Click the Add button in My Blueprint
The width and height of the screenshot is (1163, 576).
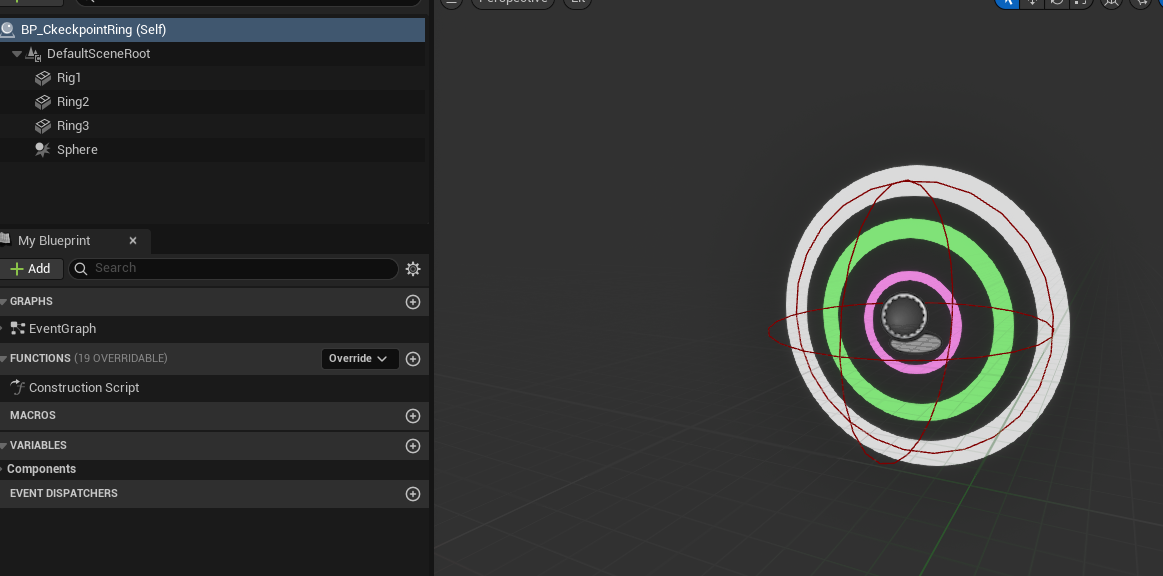(x=30, y=269)
